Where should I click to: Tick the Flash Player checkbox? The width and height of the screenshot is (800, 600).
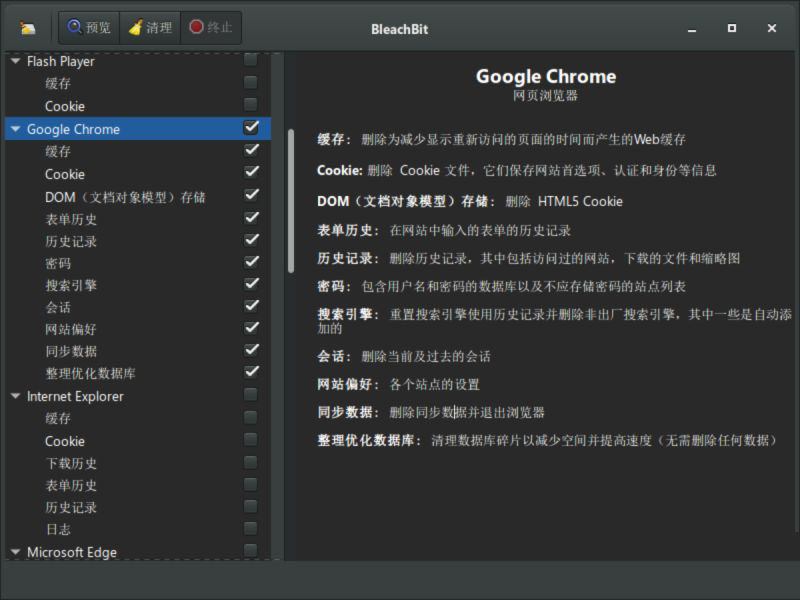click(251, 60)
